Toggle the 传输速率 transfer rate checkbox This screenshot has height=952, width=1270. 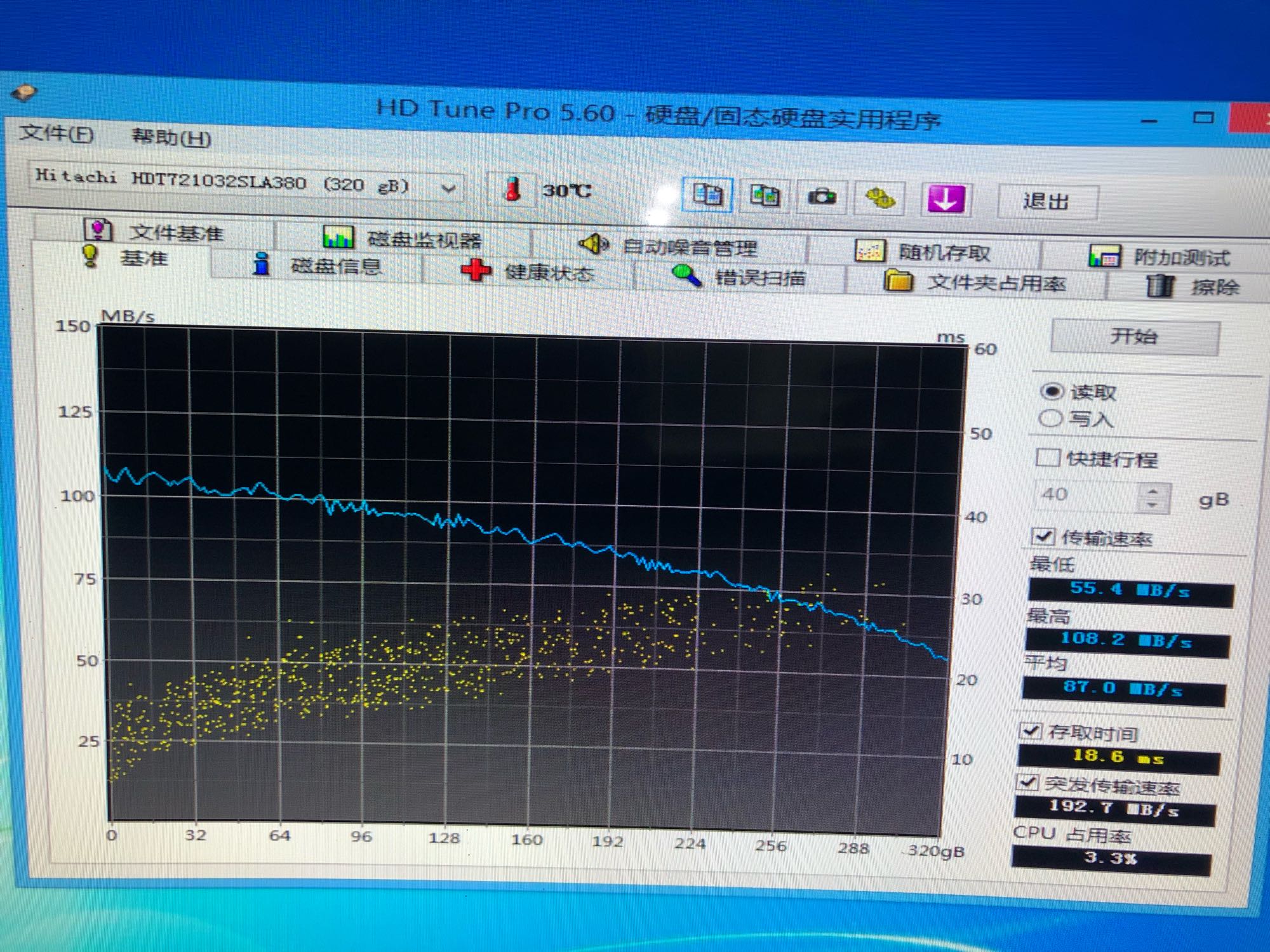click(1044, 537)
